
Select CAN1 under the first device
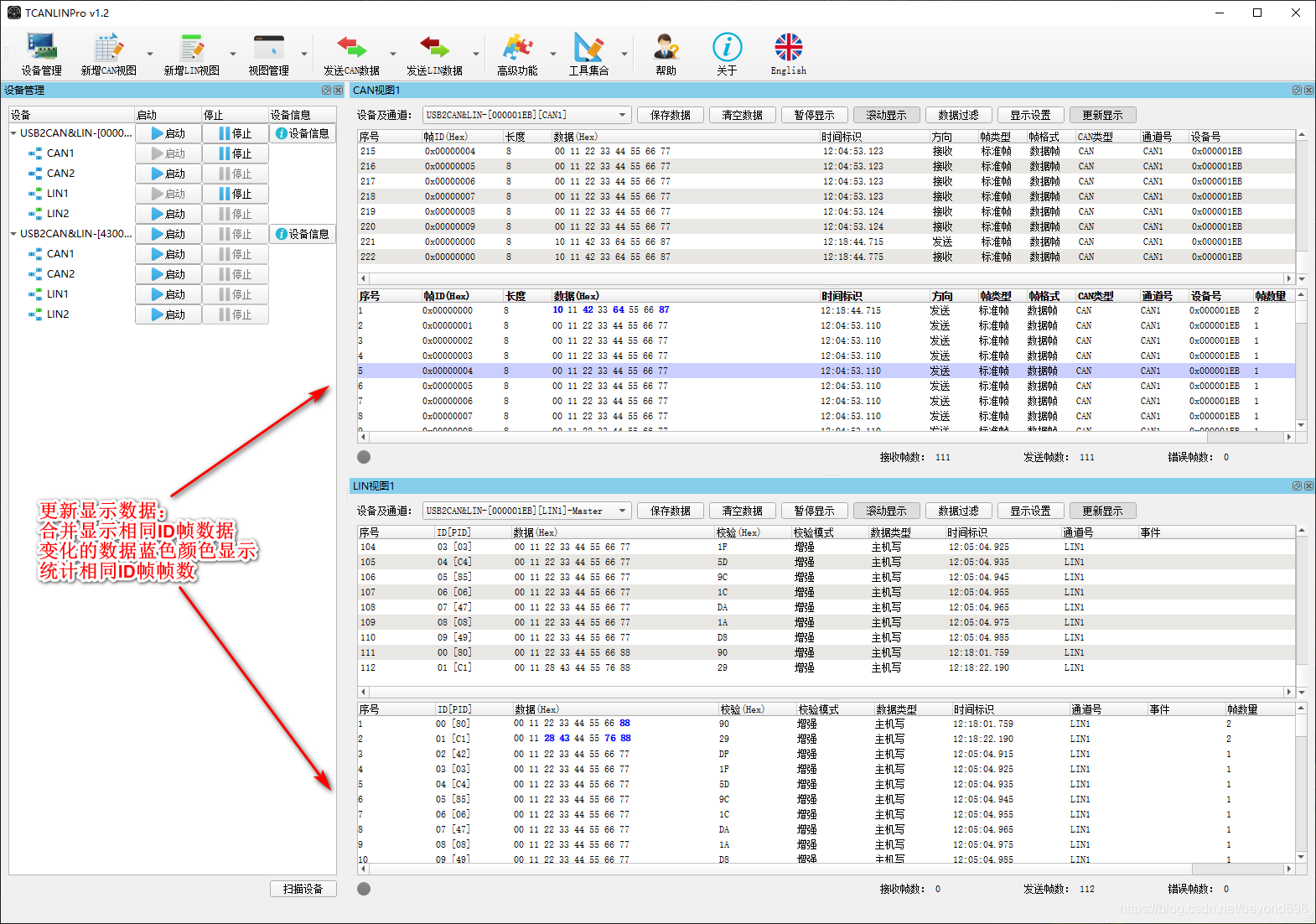pos(60,153)
